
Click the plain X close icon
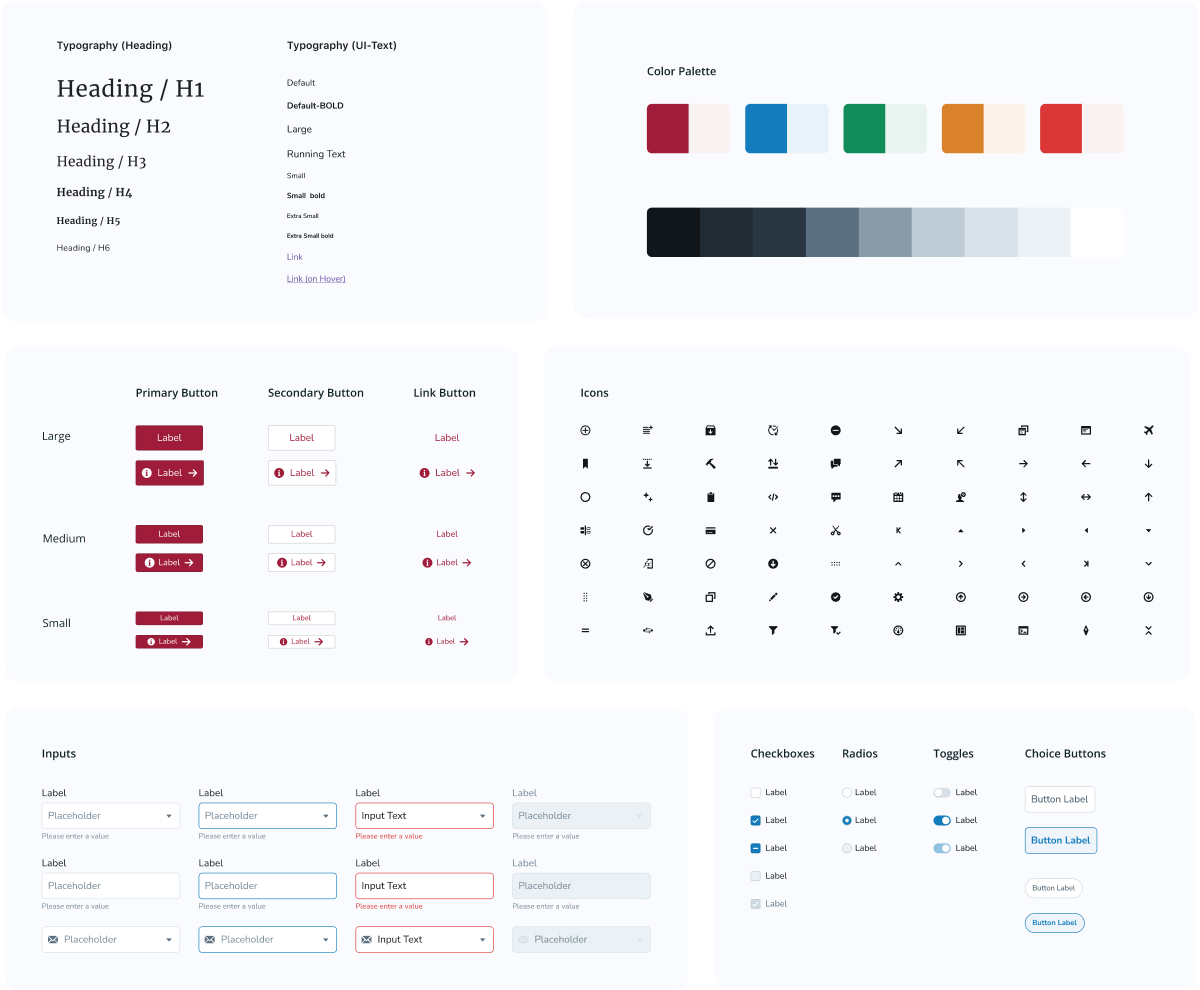[773, 530]
